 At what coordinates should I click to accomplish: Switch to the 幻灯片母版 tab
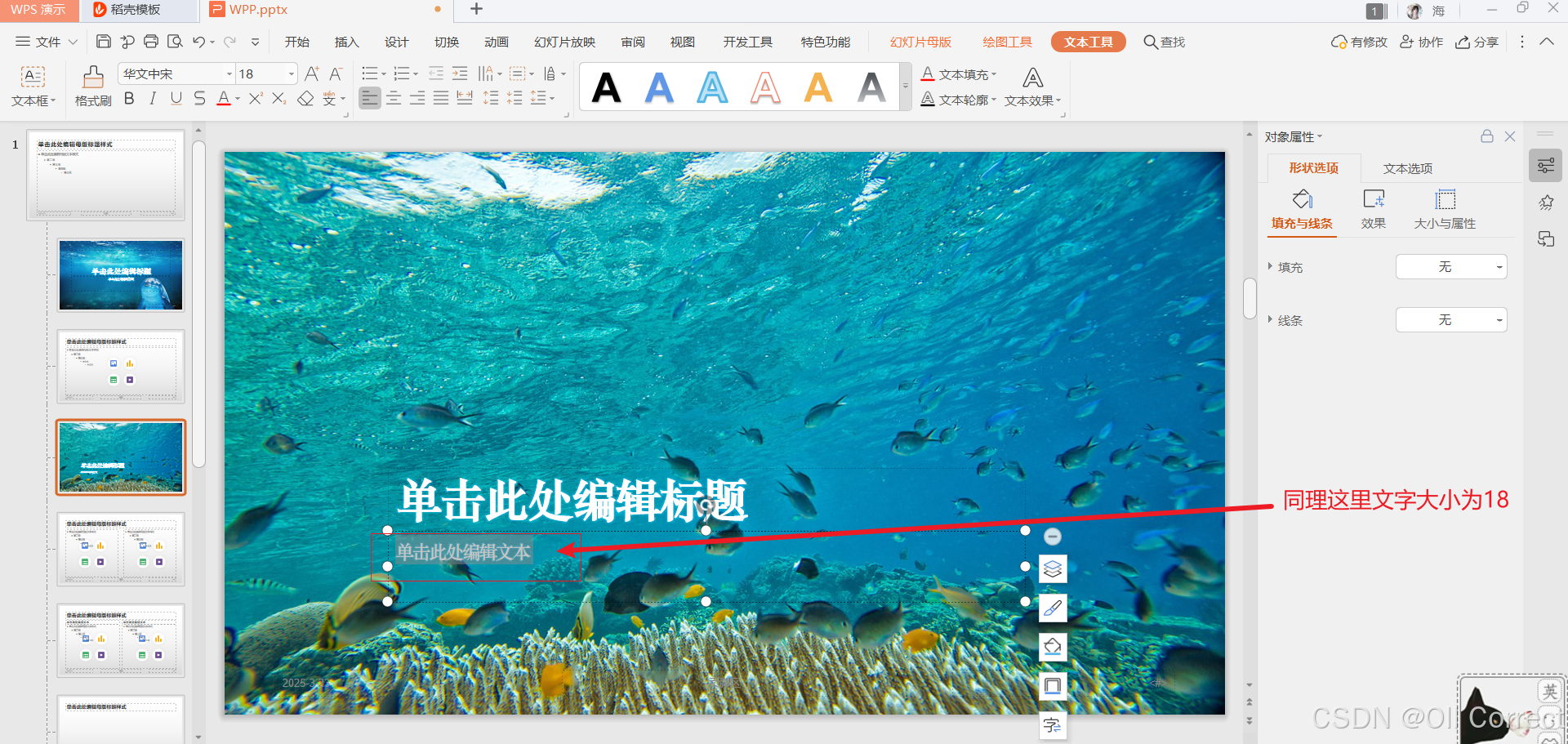tap(920, 42)
